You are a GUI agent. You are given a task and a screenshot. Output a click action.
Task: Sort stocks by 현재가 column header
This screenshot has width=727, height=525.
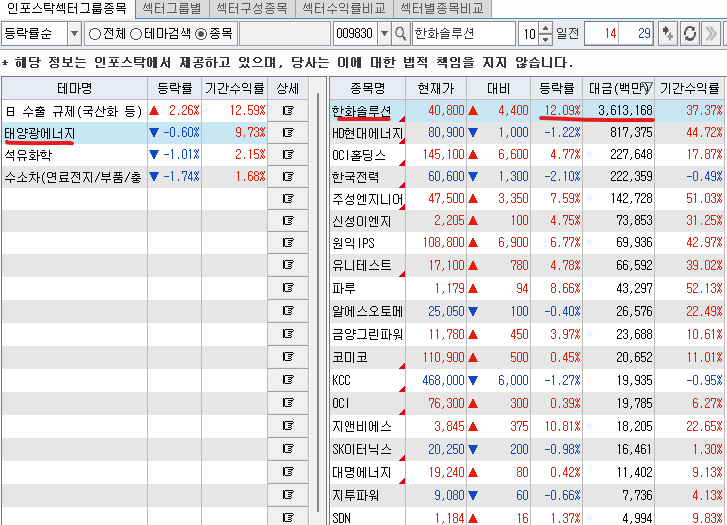point(436,88)
